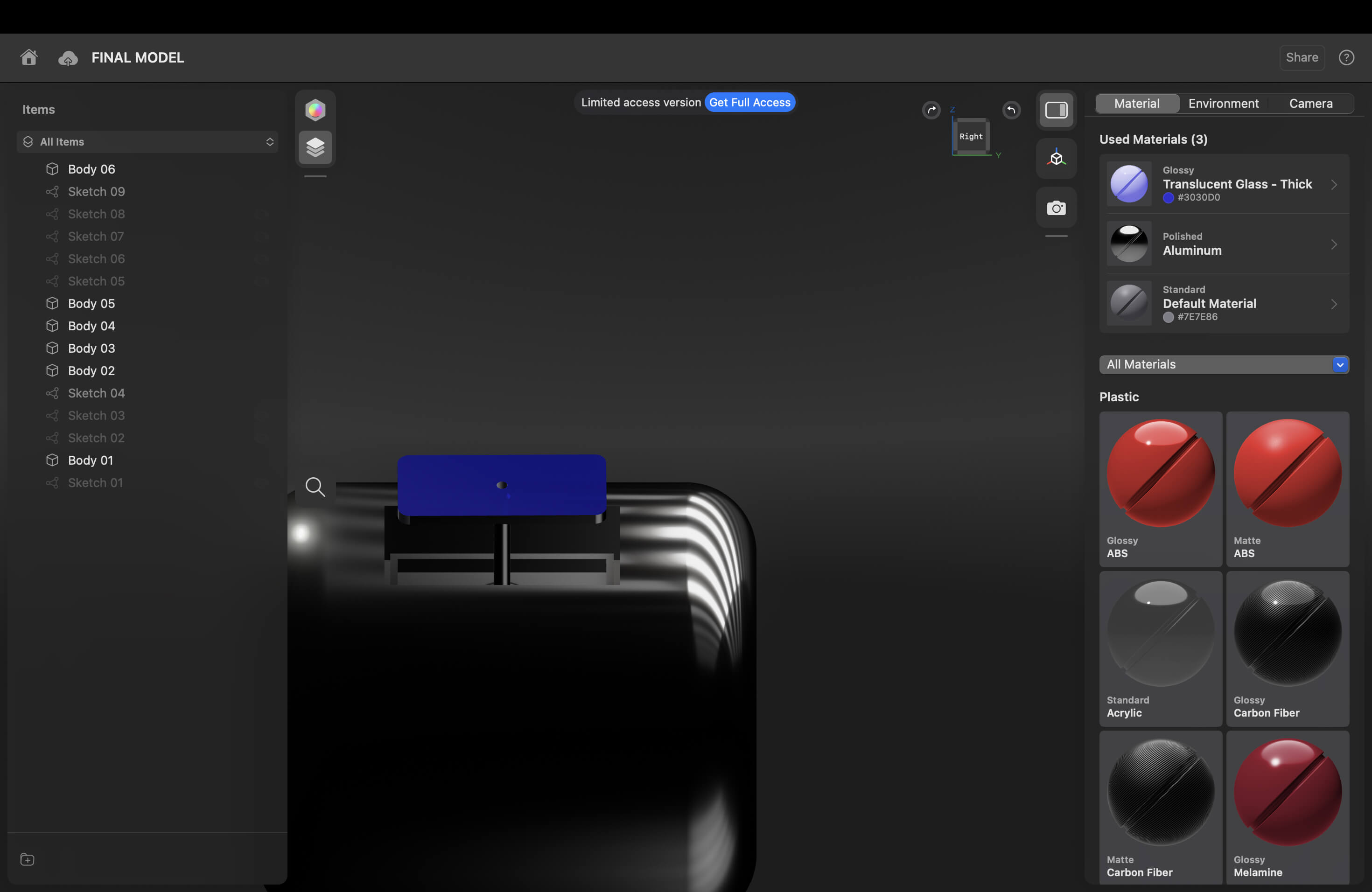Open the All Materials dropdown
The width and height of the screenshot is (1372, 892).
[x=1224, y=365]
